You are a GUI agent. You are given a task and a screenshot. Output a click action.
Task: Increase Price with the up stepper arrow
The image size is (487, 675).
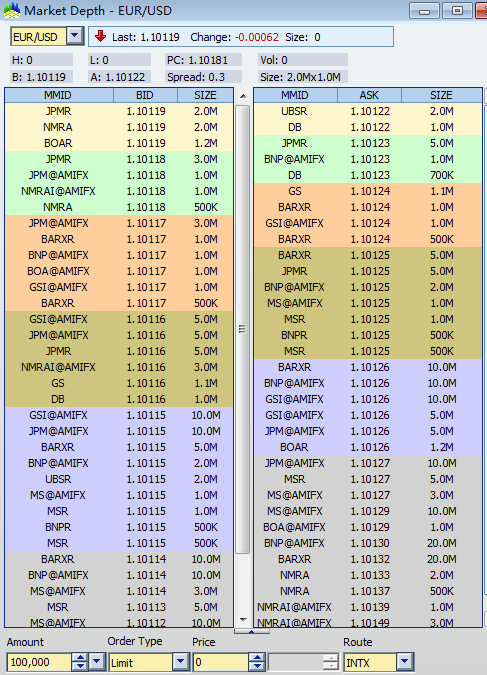257,658
